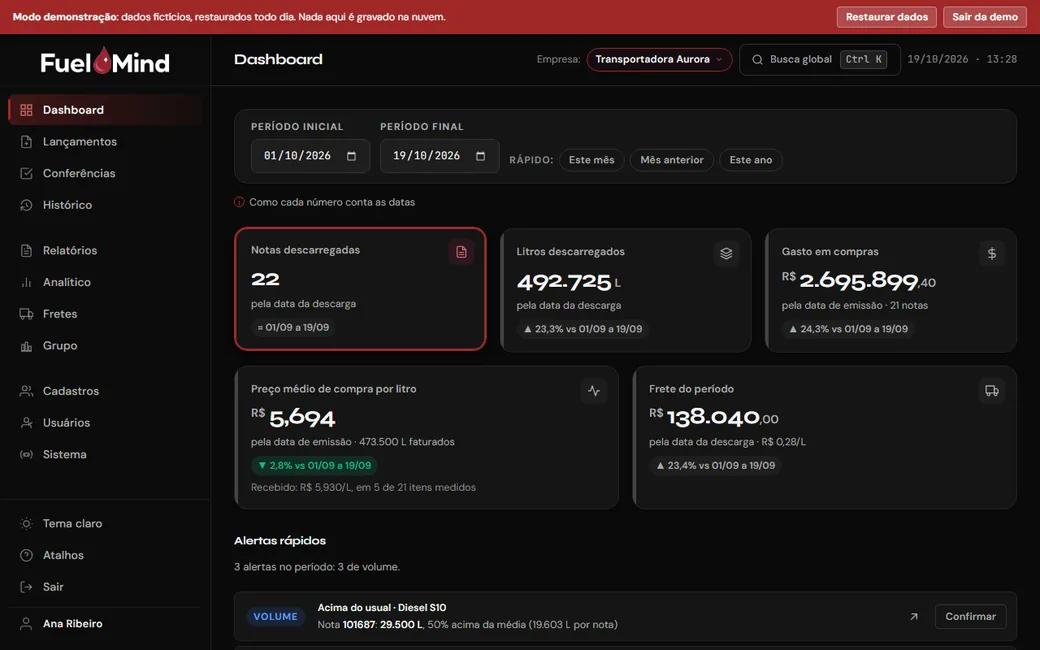The height and width of the screenshot is (650, 1040).
Task: Click the pulse icon on Preço médio card
Action: pyautogui.click(x=594, y=391)
